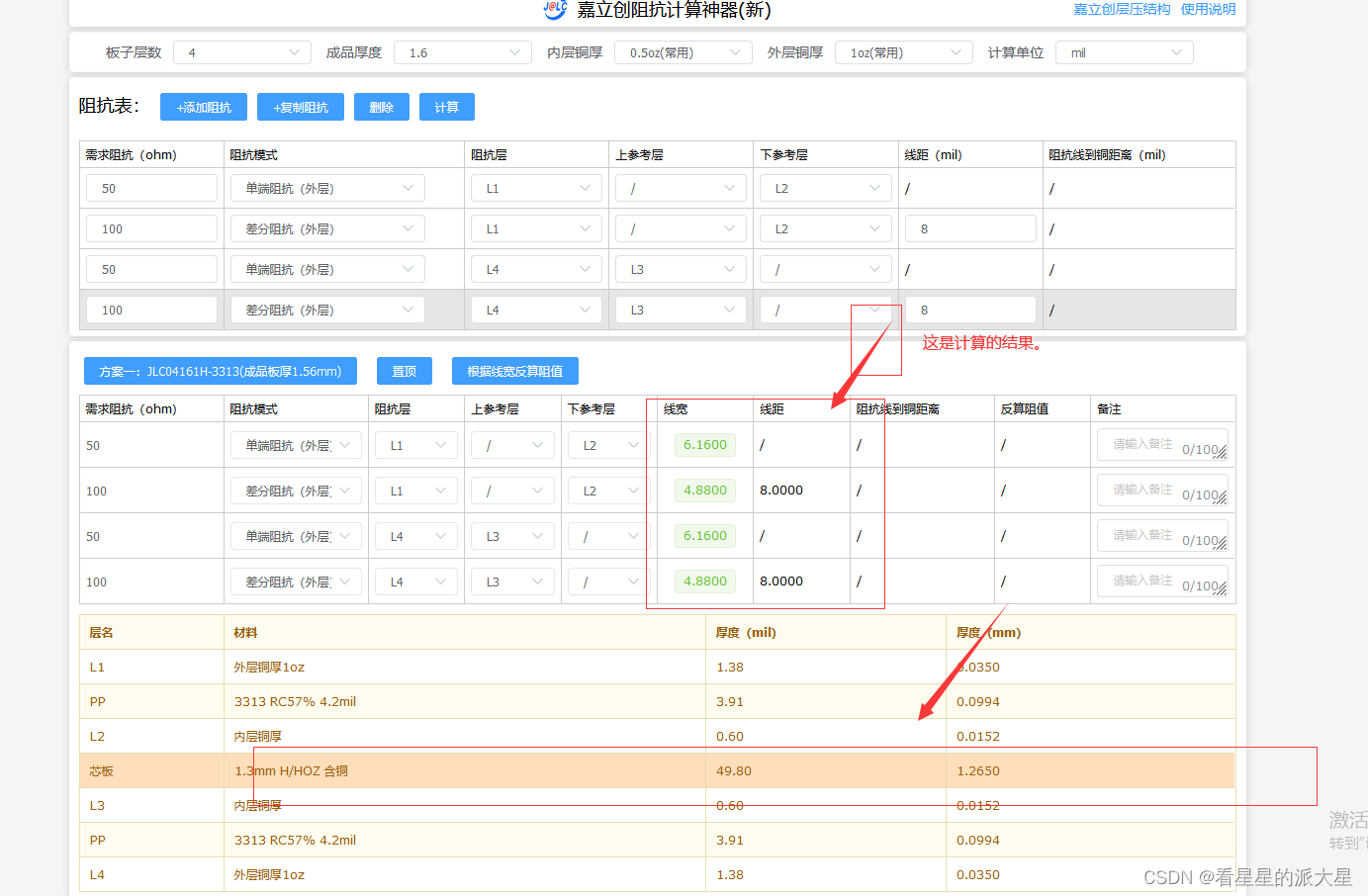Open the first row 单端阻抗 mode dropdown in 阻抗表

click(327, 188)
